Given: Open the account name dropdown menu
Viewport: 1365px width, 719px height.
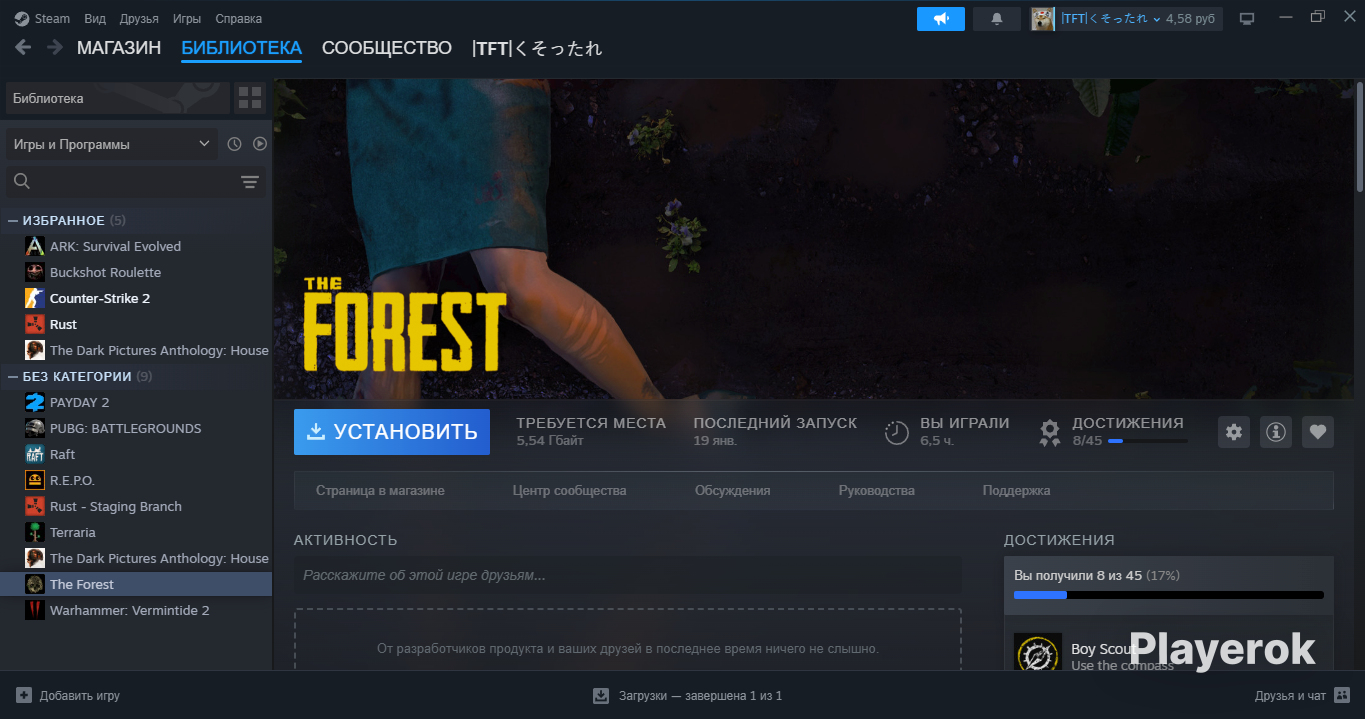Looking at the screenshot, I should coord(1111,19).
